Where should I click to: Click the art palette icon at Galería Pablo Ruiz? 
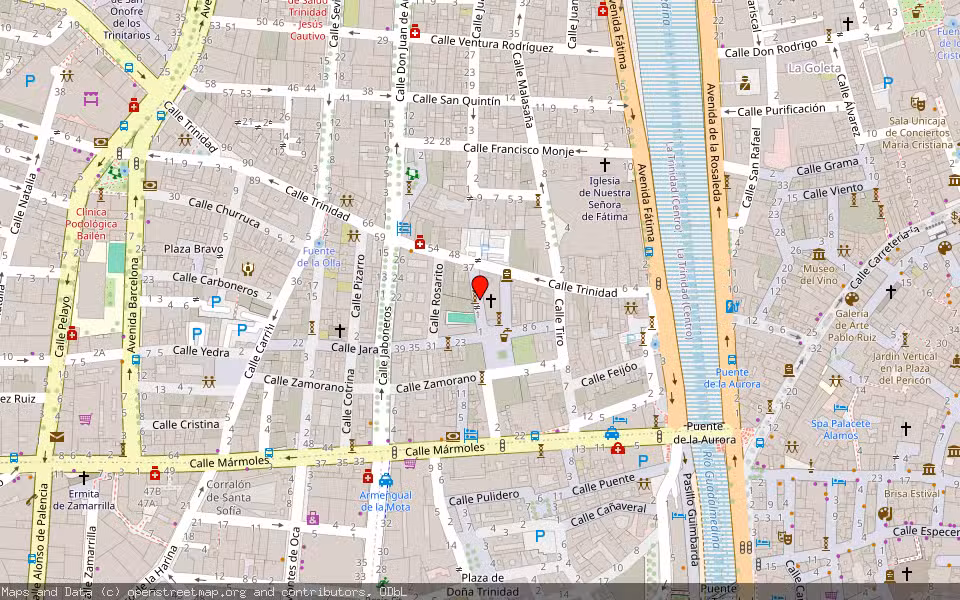pos(852,298)
